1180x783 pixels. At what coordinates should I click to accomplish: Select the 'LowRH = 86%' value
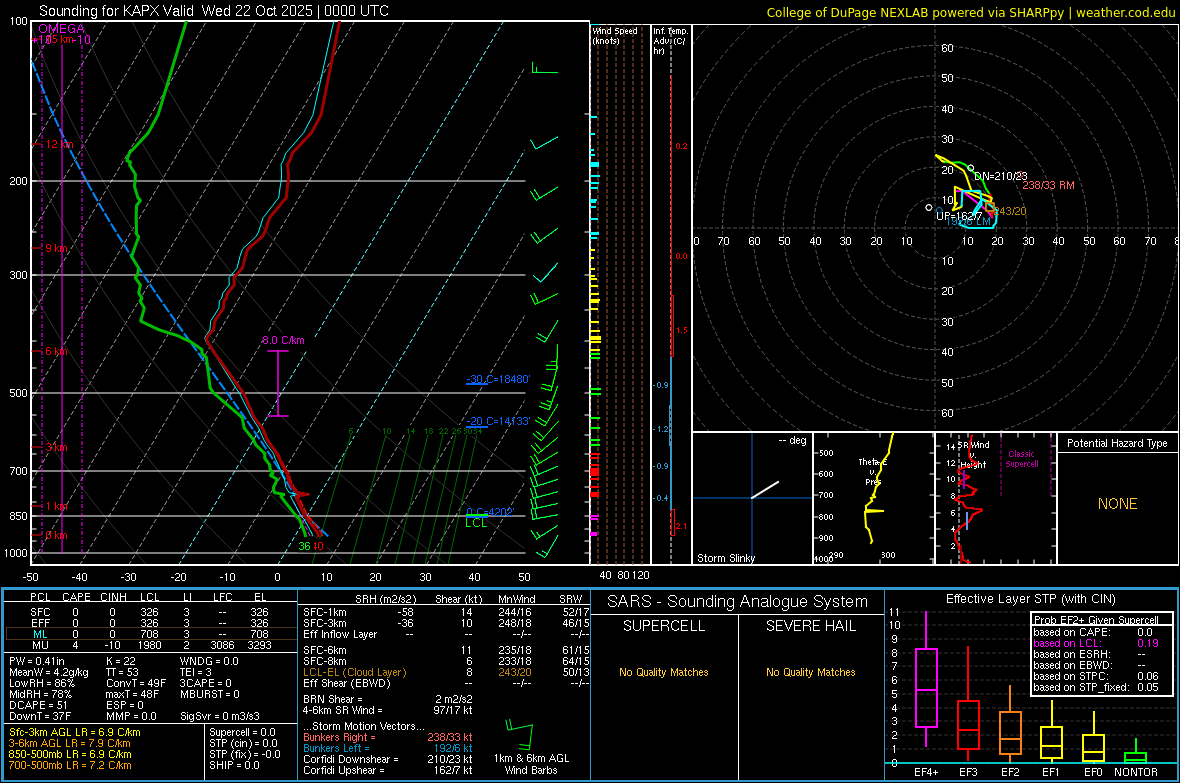point(42,683)
